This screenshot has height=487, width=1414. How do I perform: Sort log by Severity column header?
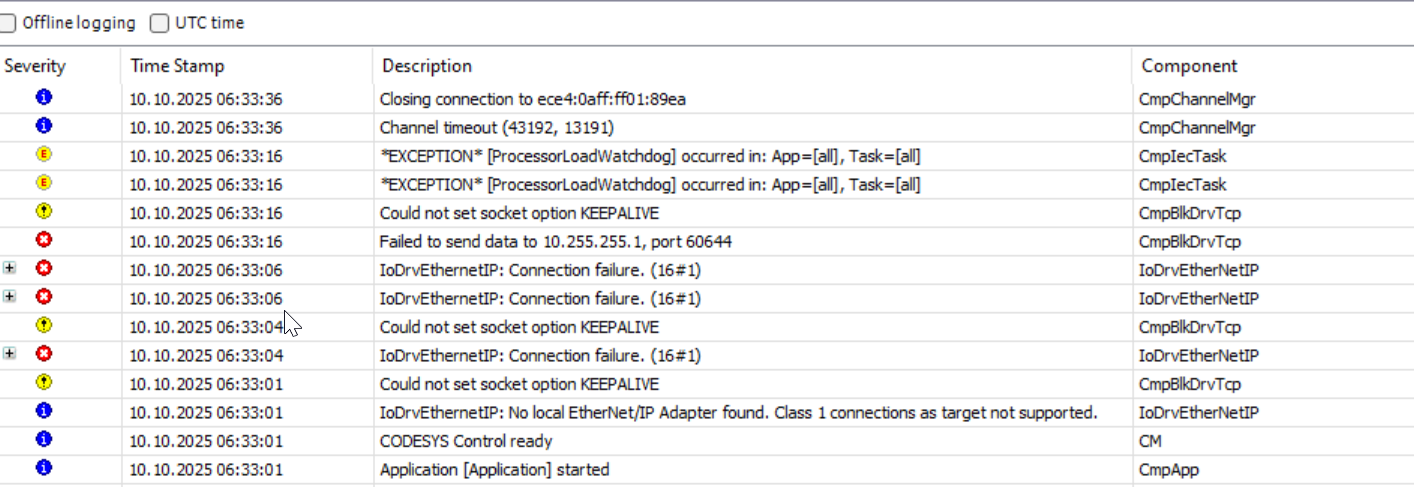coord(35,66)
